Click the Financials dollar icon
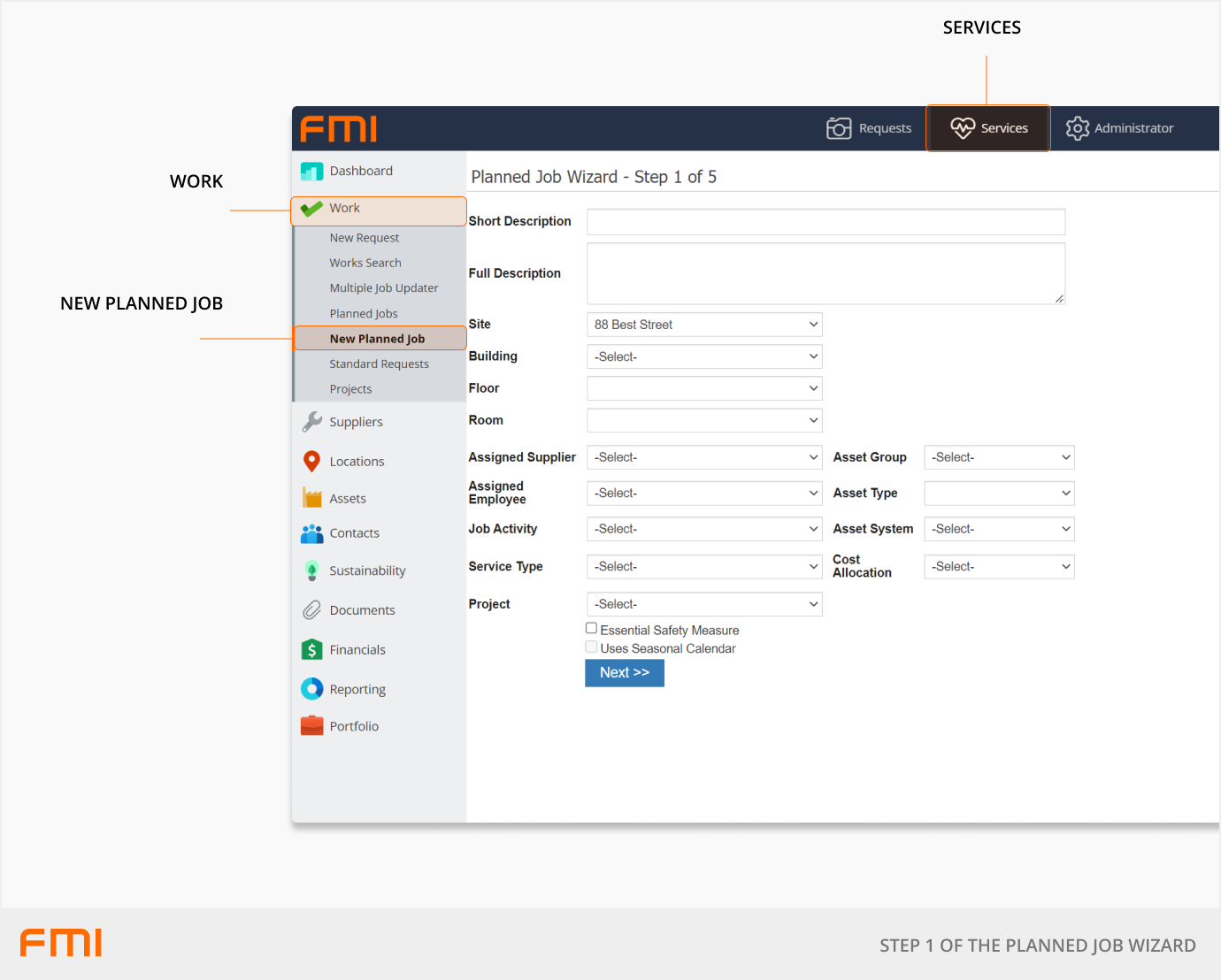The height and width of the screenshot is (980, 1221). click(x=311, y=650)
